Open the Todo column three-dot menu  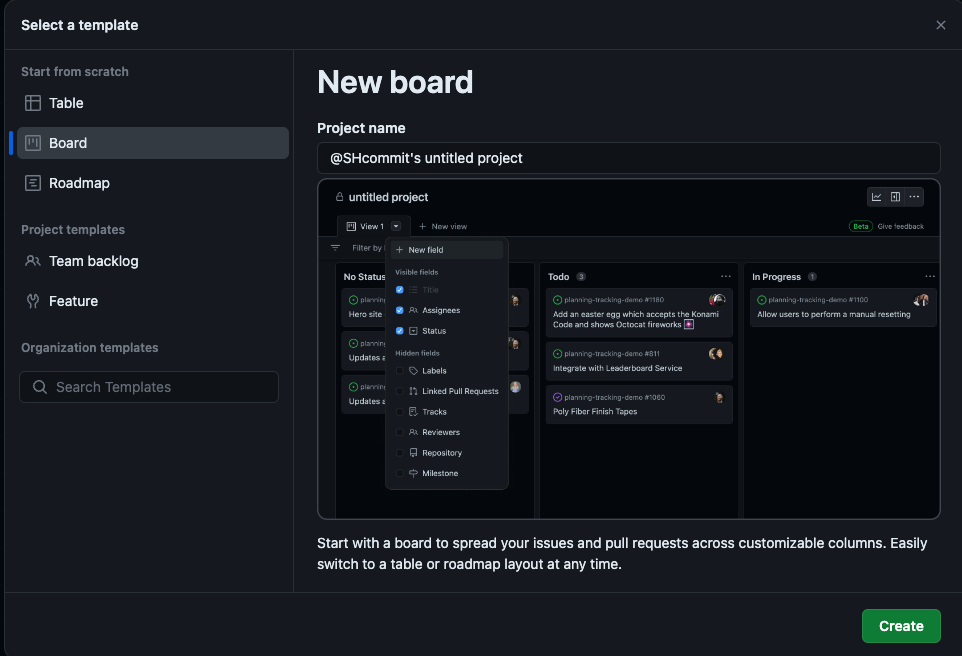(726, 276)
